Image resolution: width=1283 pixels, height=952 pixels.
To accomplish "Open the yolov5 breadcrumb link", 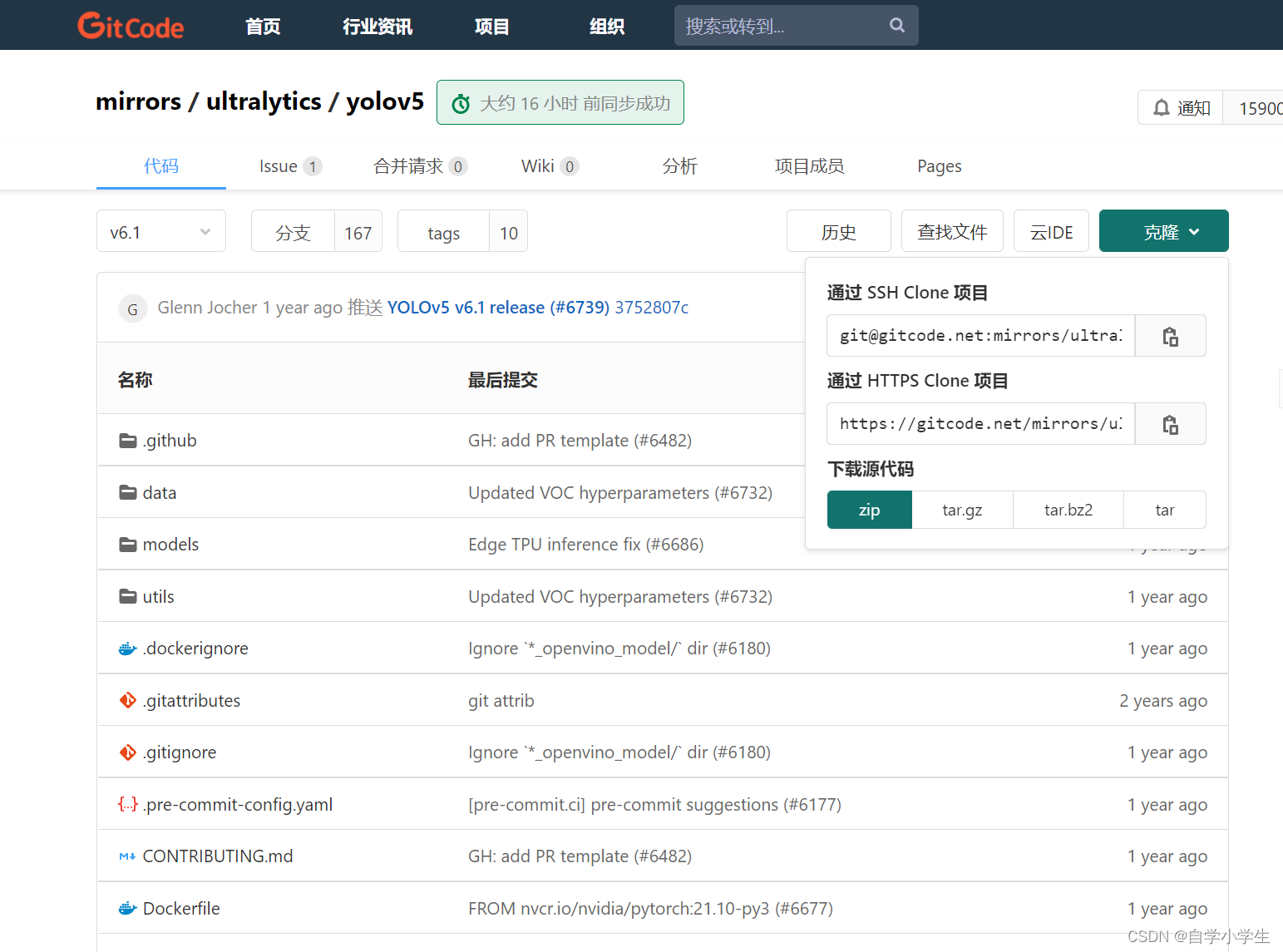I will (x=385, y=101).
